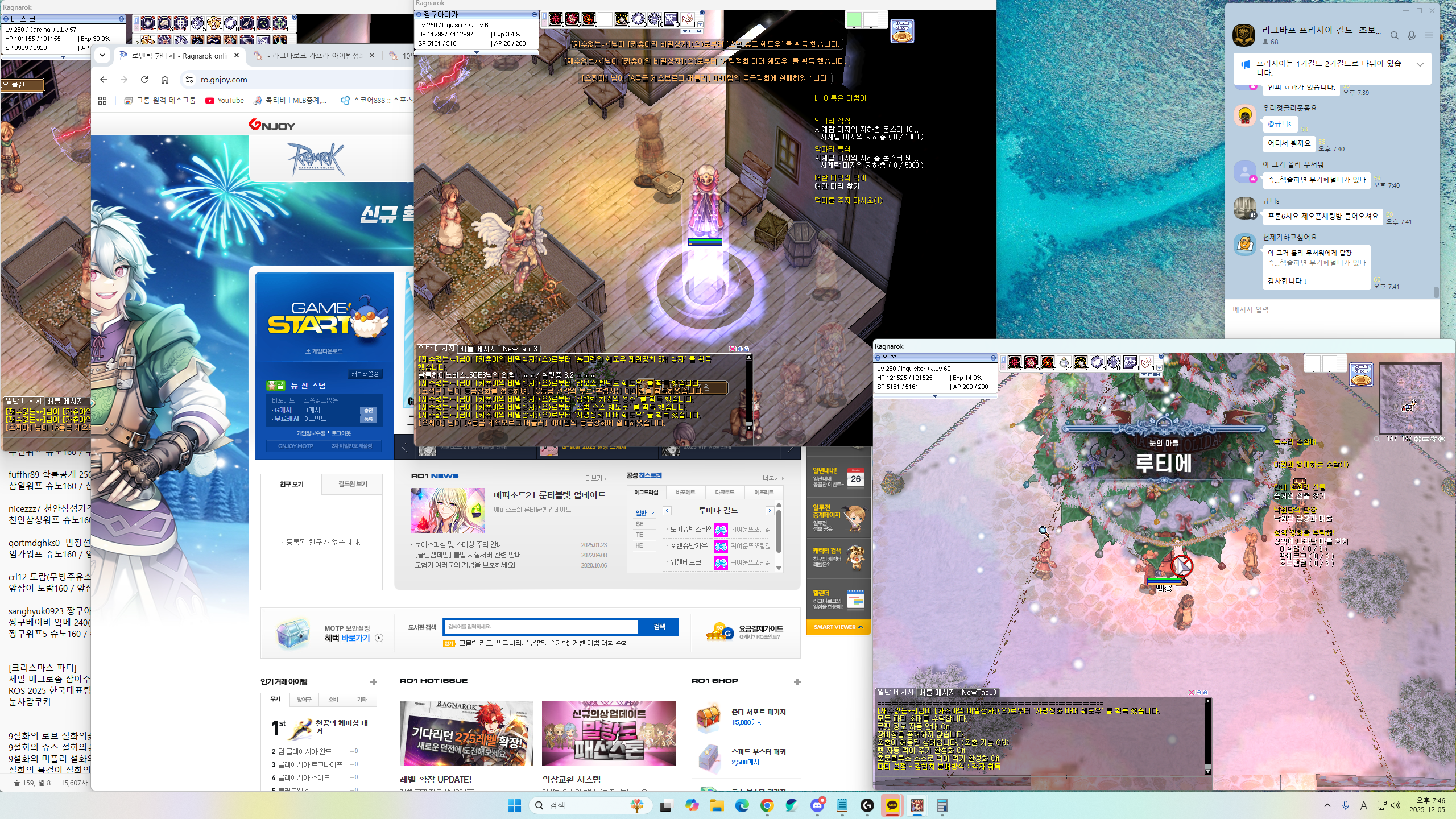Collapse the 암뽕 basic info window
This screenshot has width=1456, height=819.
993,358
